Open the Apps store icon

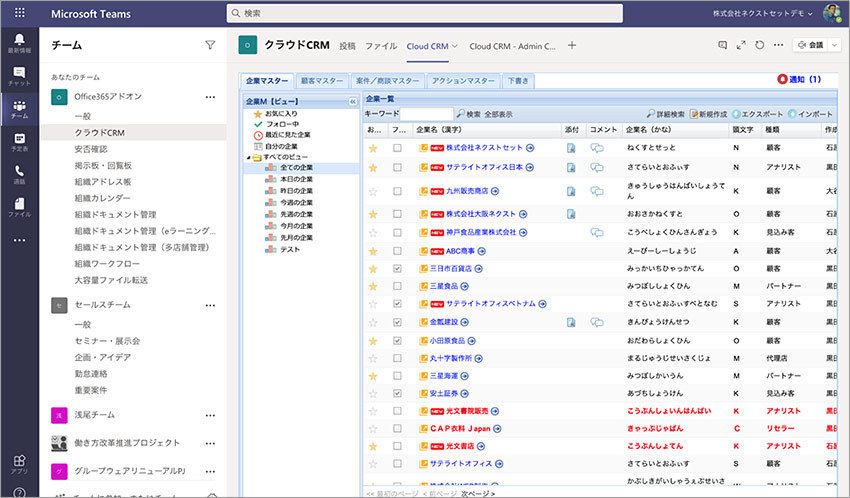[x=19, y=464]
